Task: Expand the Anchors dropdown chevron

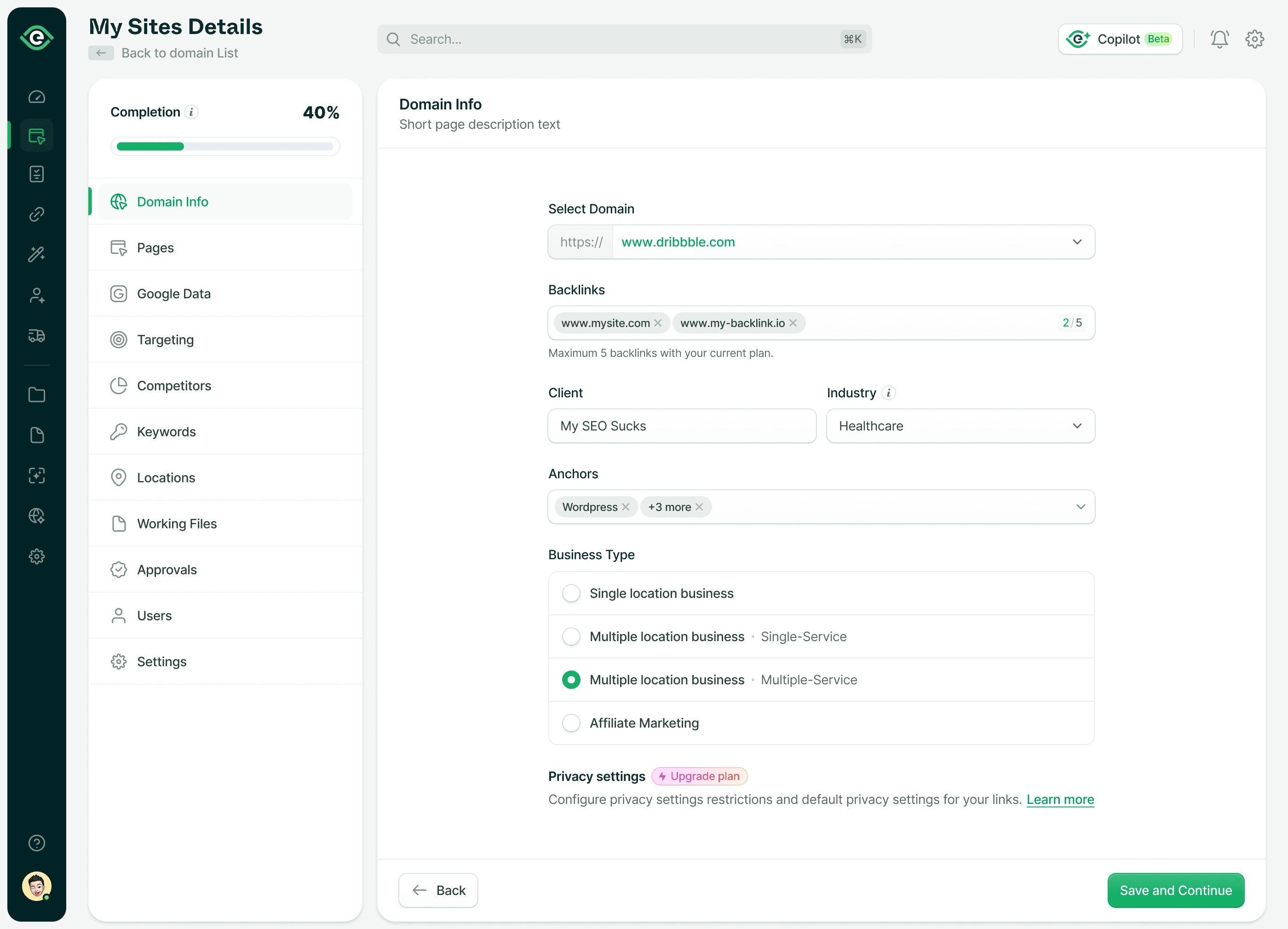Action: coord(1080,506)
